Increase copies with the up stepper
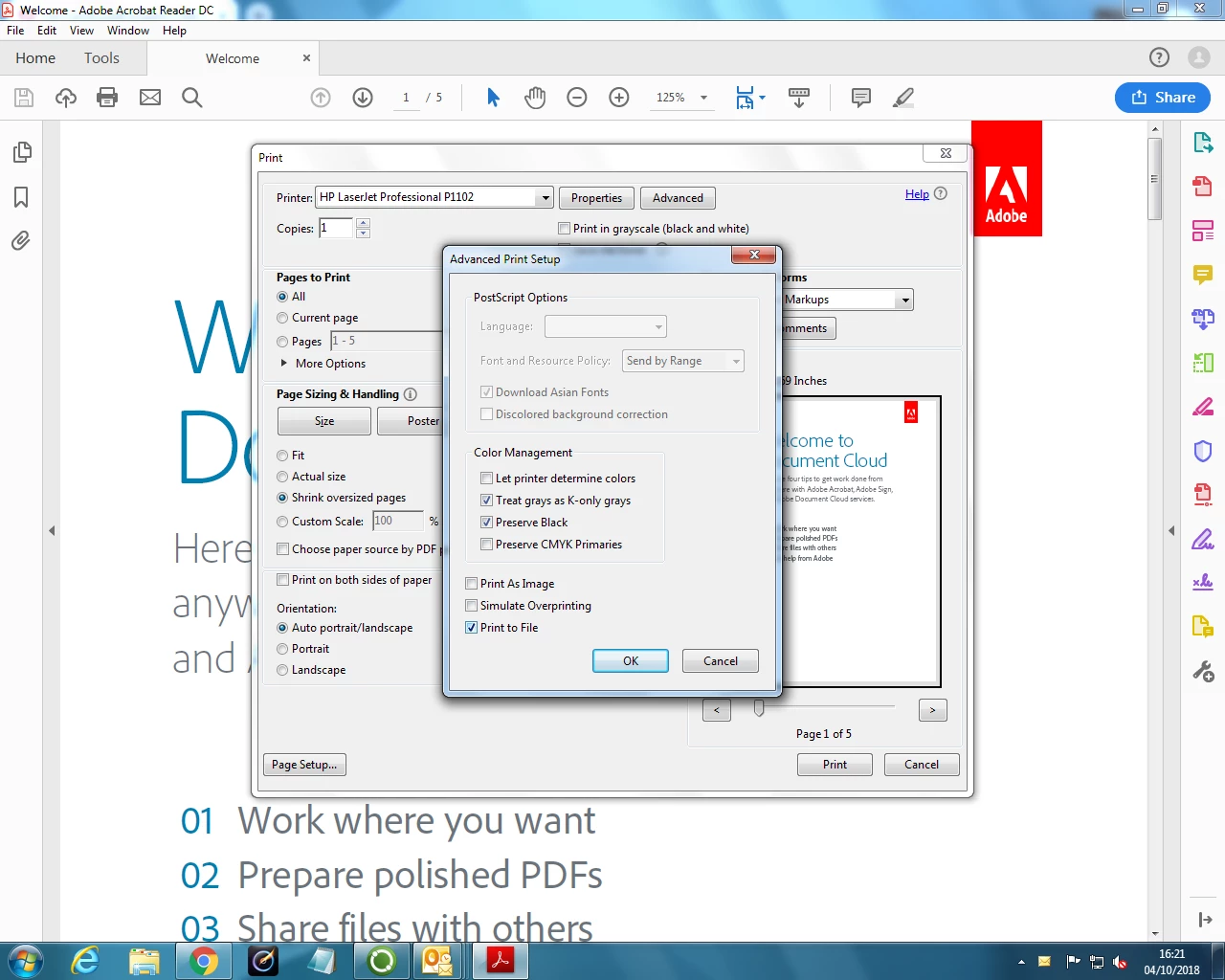The image size is (1225, 980). (363, 223)
